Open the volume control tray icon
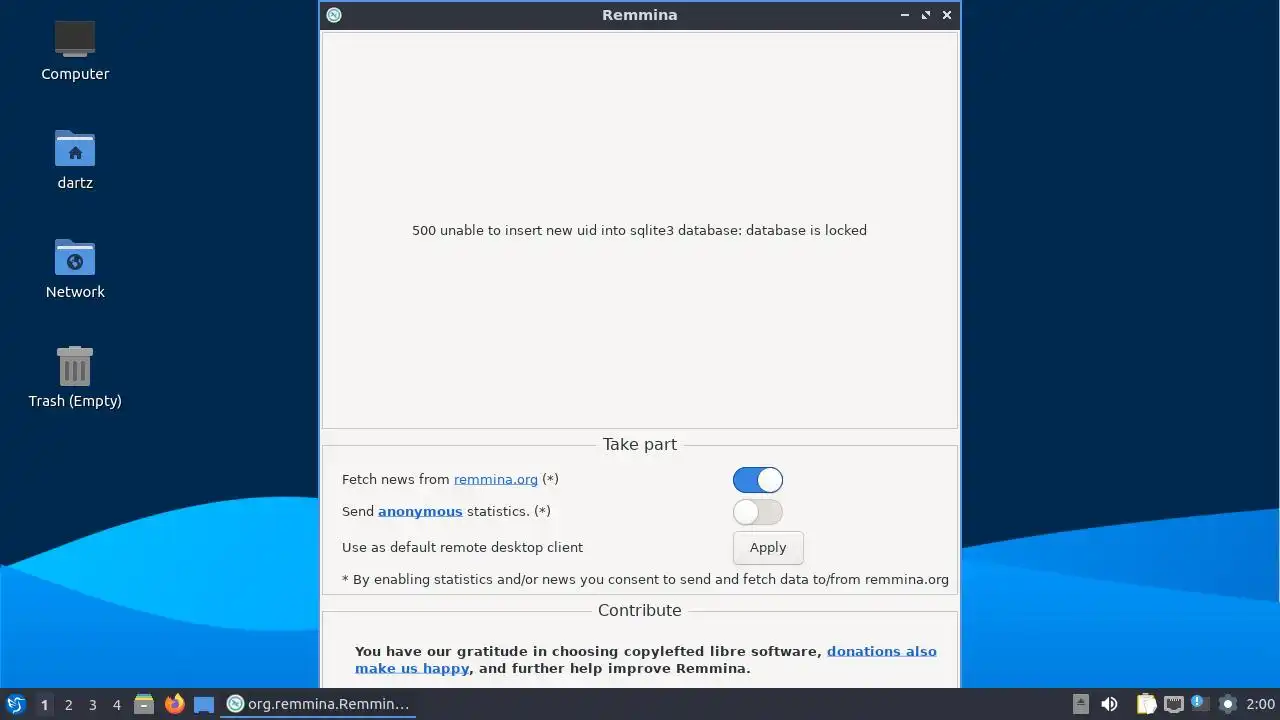The height and width of the screenshot is (720, 1280). point(1109,704)
